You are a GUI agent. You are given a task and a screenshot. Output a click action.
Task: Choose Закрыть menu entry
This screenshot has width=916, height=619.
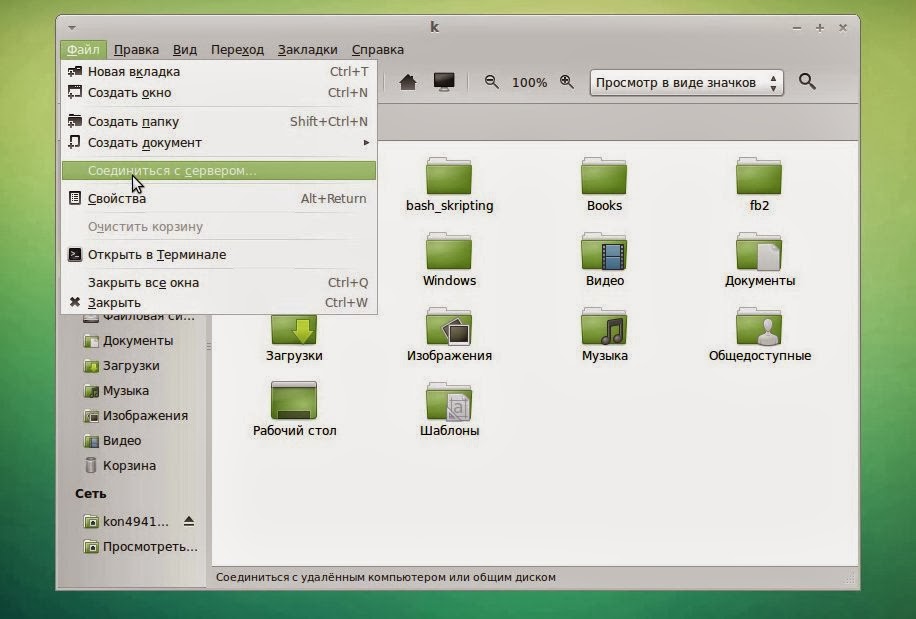point(218,302)
